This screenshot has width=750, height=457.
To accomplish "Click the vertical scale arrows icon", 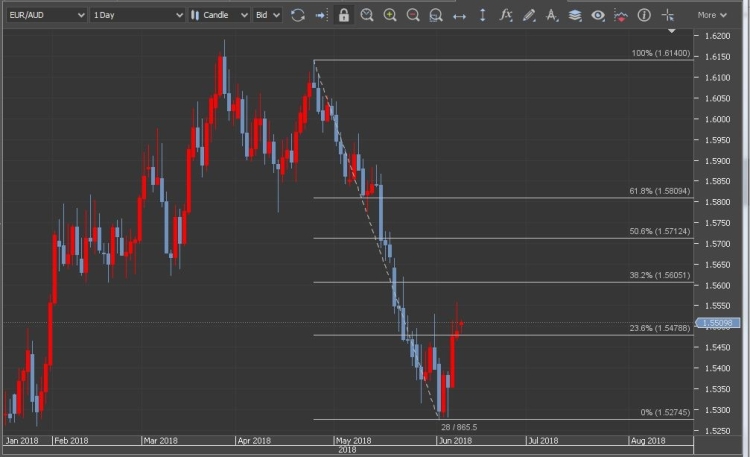I will (x=482, y=15).
